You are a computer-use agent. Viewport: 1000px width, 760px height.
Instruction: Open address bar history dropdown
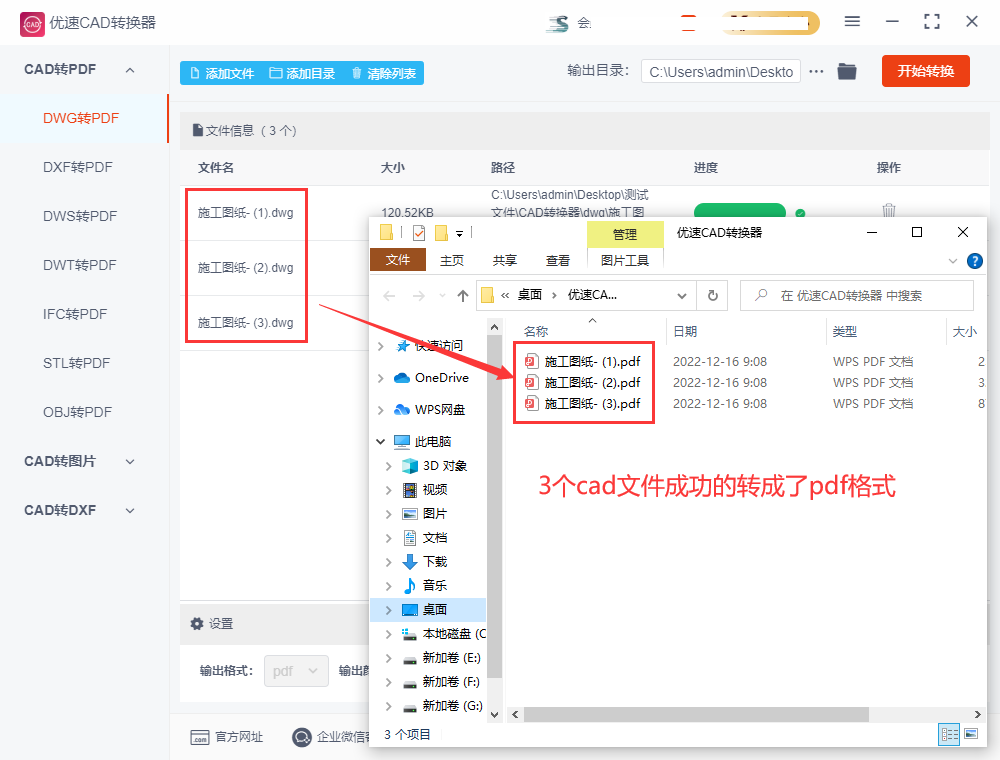coord(682,296)
